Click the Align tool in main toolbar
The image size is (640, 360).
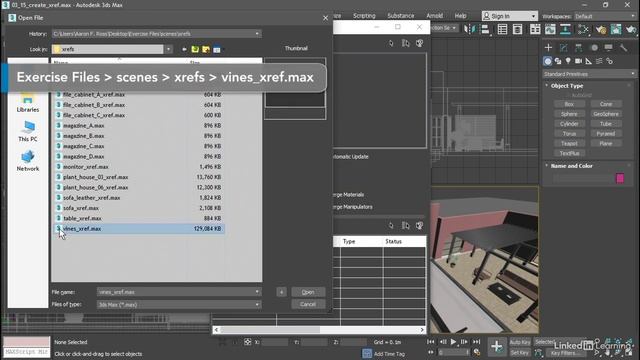tap(485, 29)
